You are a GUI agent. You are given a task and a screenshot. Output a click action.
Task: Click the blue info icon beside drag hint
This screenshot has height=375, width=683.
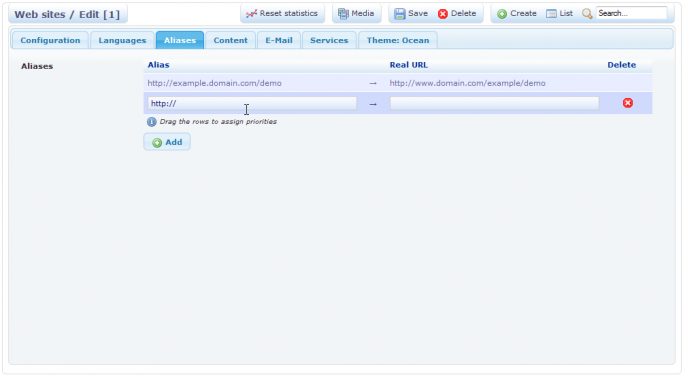click(152, 122)
